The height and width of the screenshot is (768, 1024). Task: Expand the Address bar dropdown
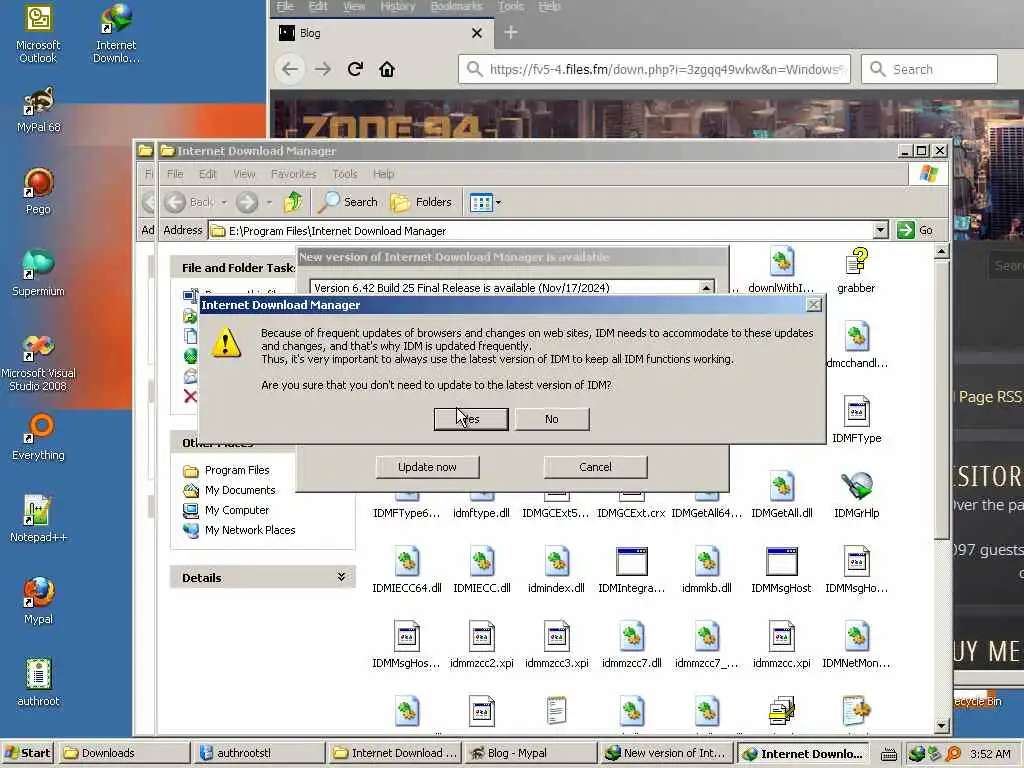(x=880, y=230)
